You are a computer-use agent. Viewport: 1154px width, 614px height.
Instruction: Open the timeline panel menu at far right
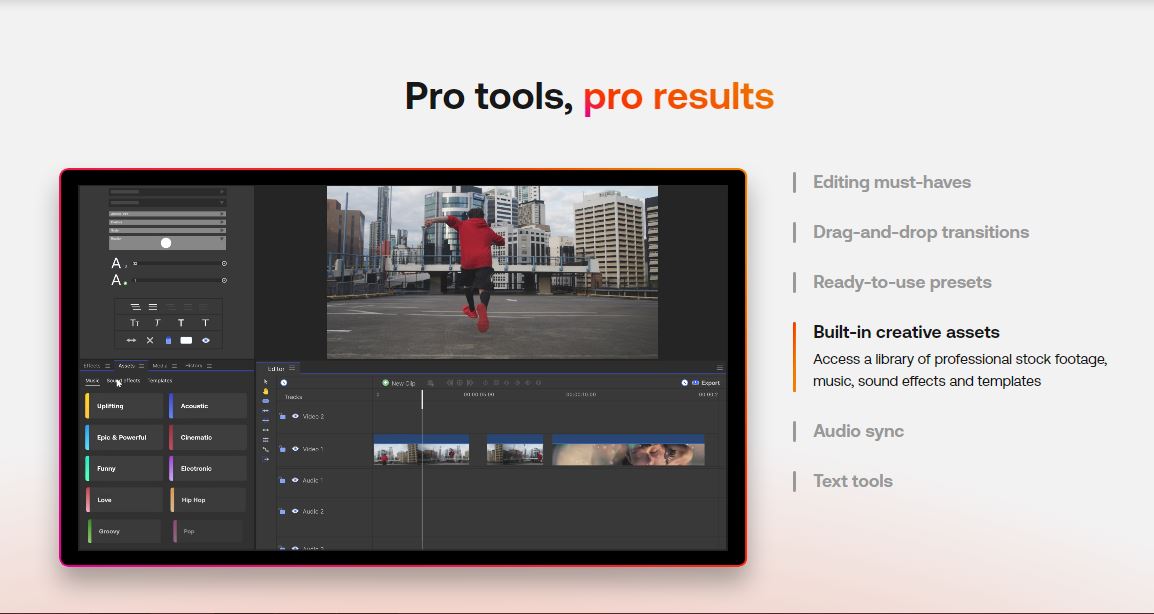tap(720, 368)
